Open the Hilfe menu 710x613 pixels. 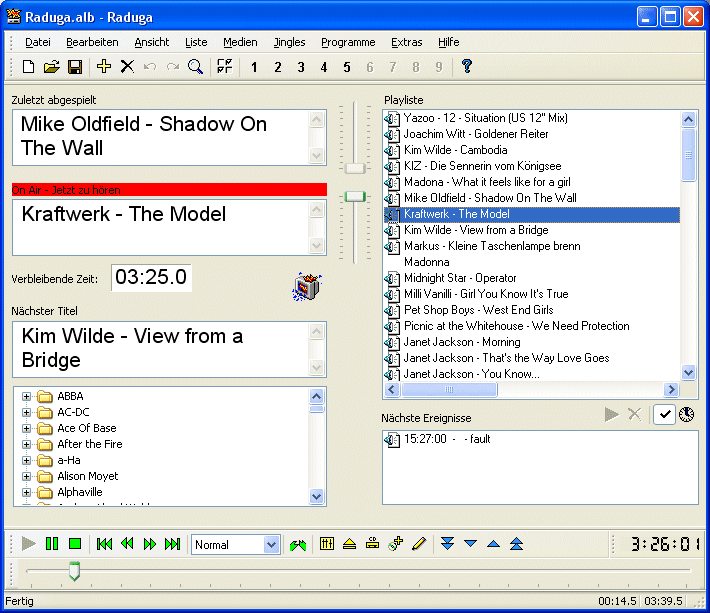449,42
